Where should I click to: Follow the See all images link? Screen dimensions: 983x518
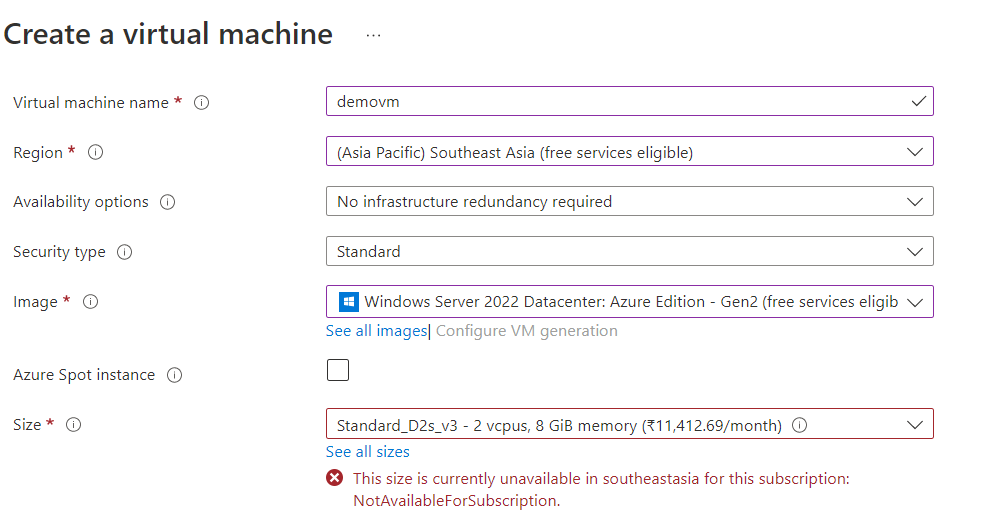(376, 331)
